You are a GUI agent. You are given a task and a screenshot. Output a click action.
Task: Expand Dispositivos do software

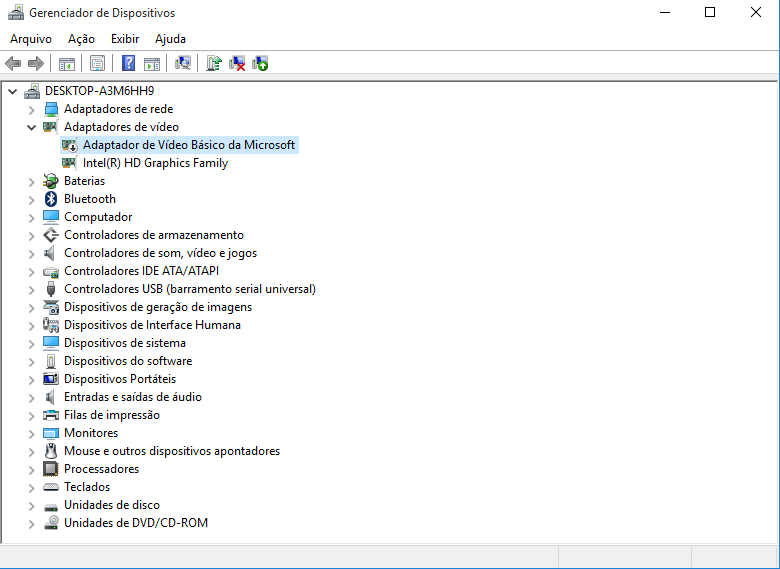click(31, 362)
